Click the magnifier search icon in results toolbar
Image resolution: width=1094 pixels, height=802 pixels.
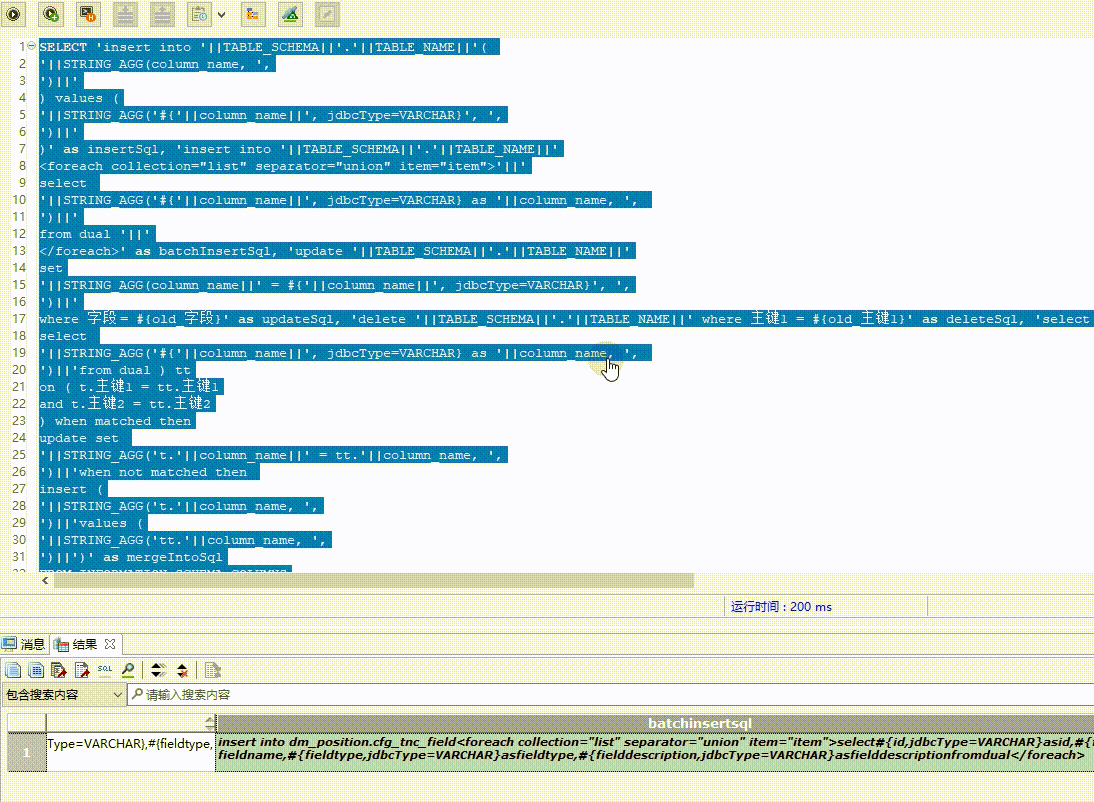coord(128,671)
